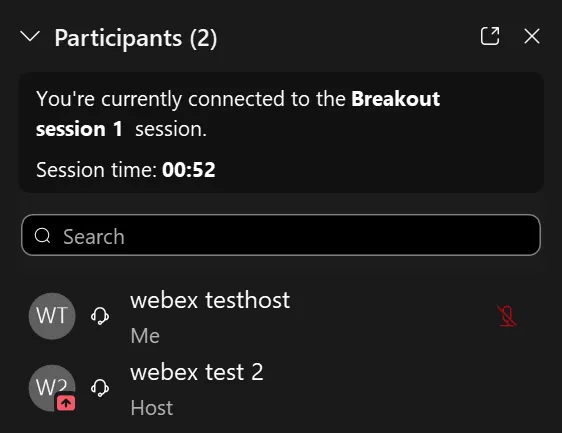Viewport: 562px width, 433px height.
Task: Select participant webex testhost
Action: click(x=281, y=316)
